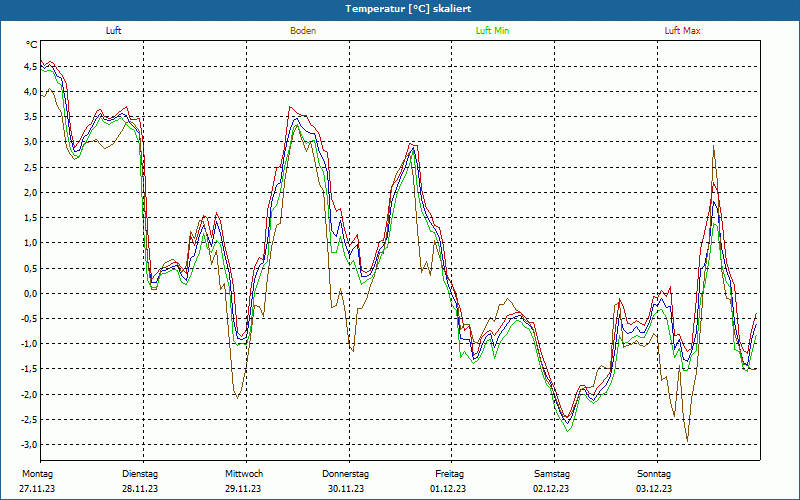Click the 3,0 y-axis value

(31, 142)
